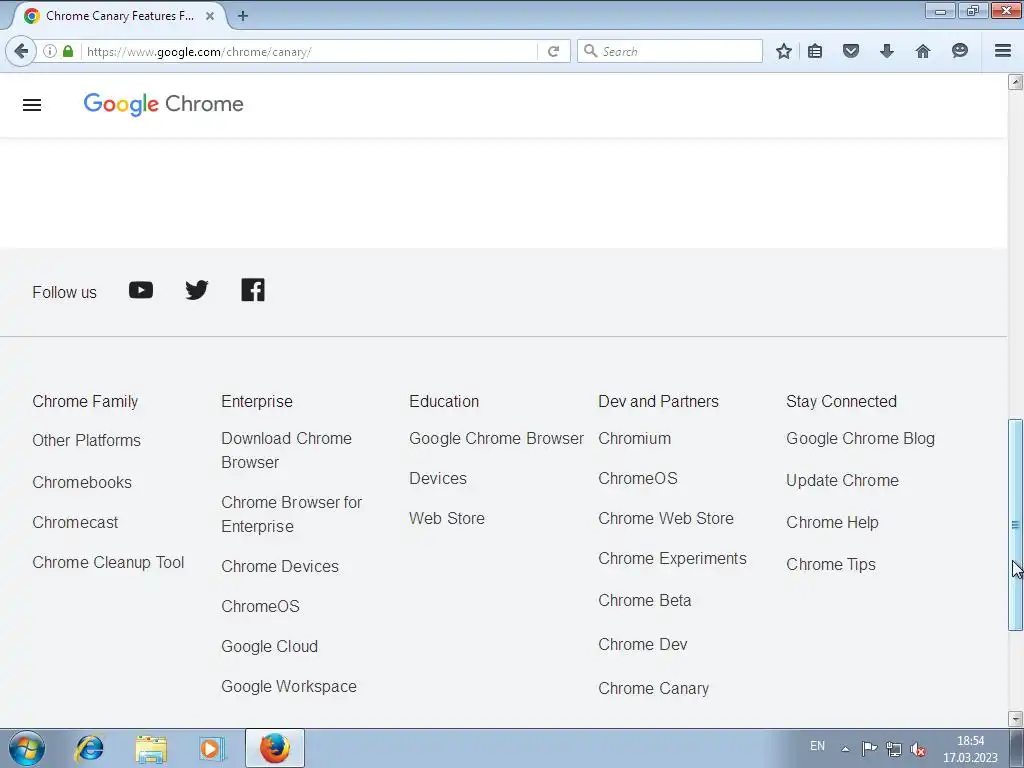
Task: Open the Downloads arrow icon
Action: point(887,51)
